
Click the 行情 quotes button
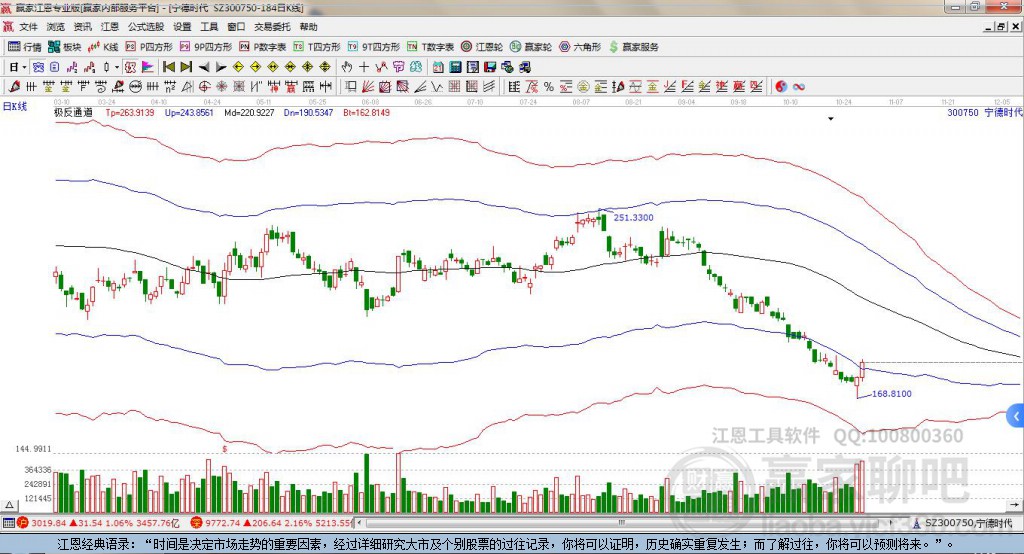pos(25,47)
